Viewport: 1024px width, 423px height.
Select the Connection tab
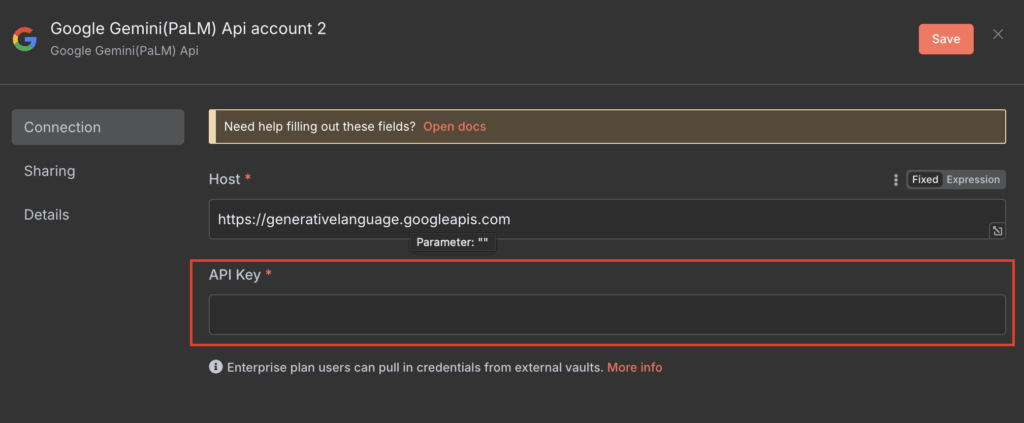pyautogui.click(x=98, y=127)
